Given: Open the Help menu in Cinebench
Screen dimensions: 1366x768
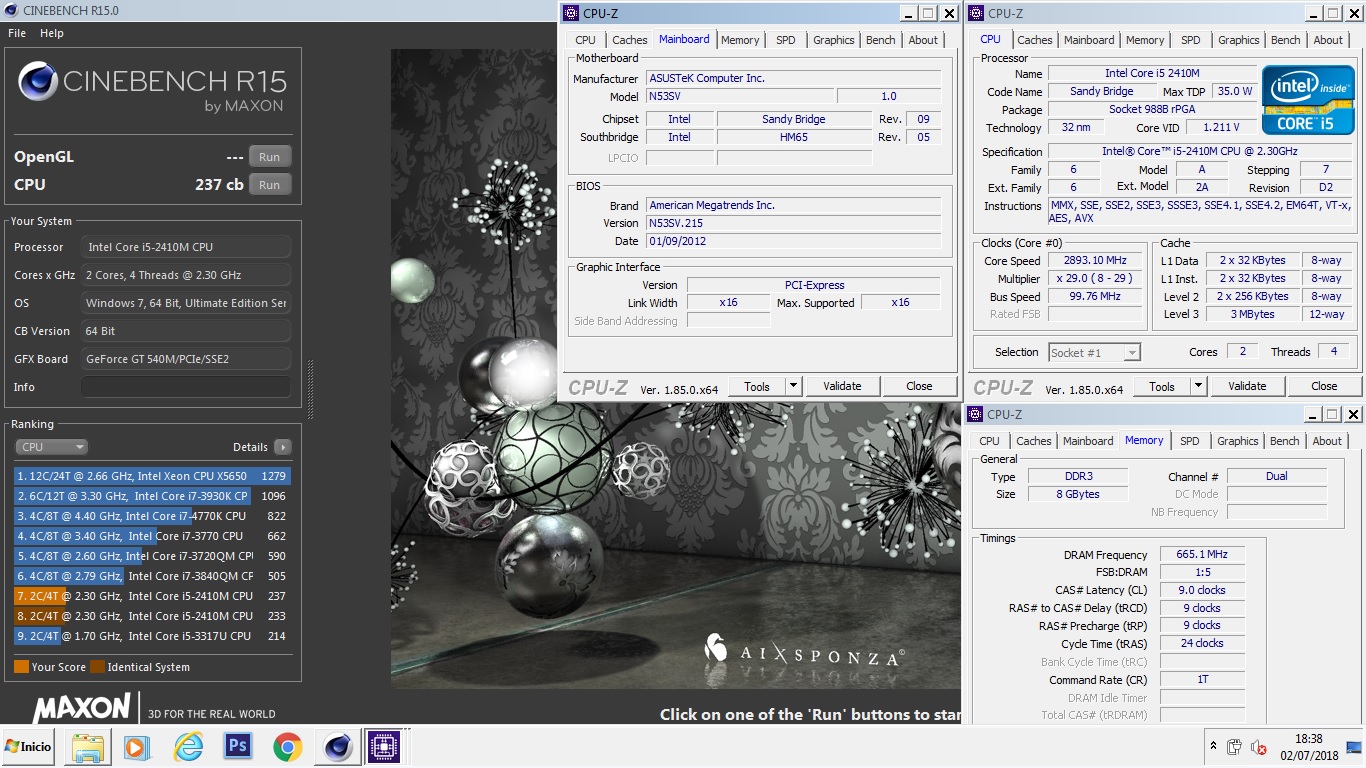Looking at the screenshot, I should click(x=52, y=33).
